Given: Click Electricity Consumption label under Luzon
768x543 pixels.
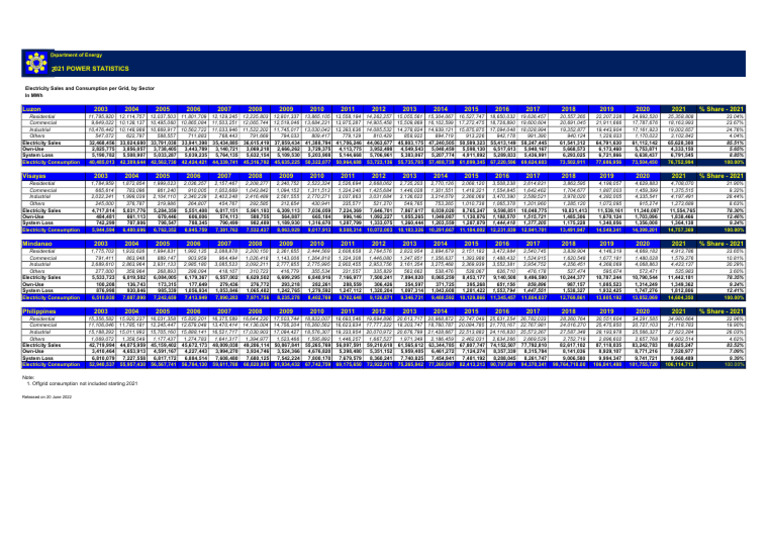Looking at the screenshot, I should [x=51, y=162].
